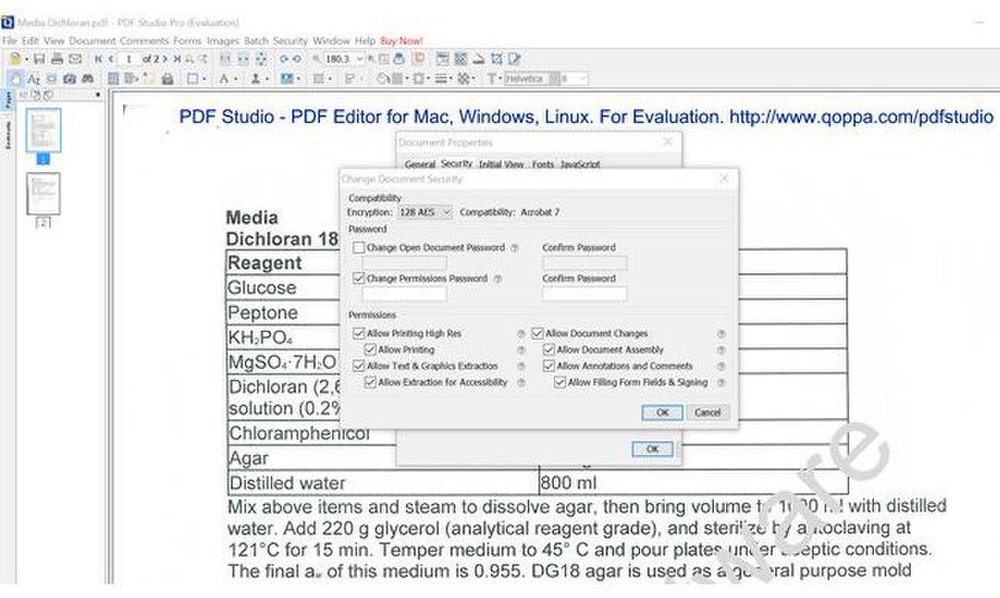
Task: Click the help icon for Allow Document Assembly
Action: point(721,350)
